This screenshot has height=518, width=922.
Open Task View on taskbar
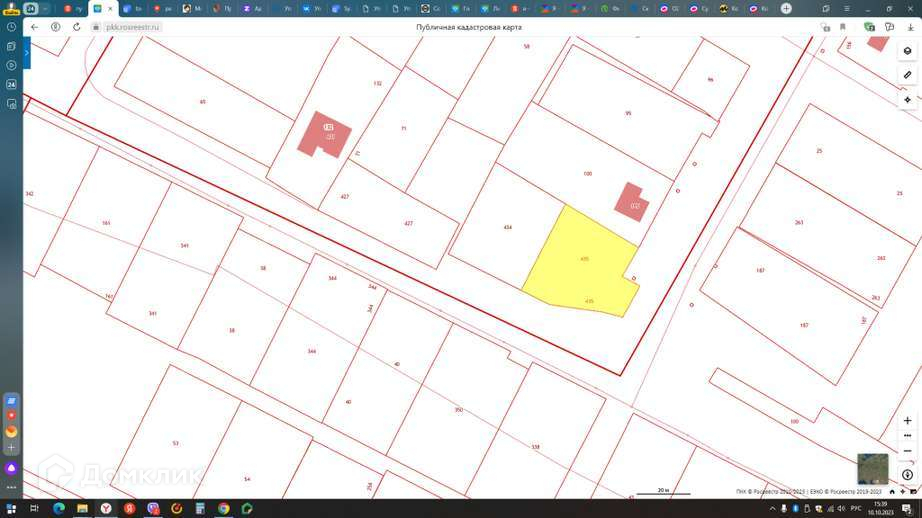tap(34, 509)
